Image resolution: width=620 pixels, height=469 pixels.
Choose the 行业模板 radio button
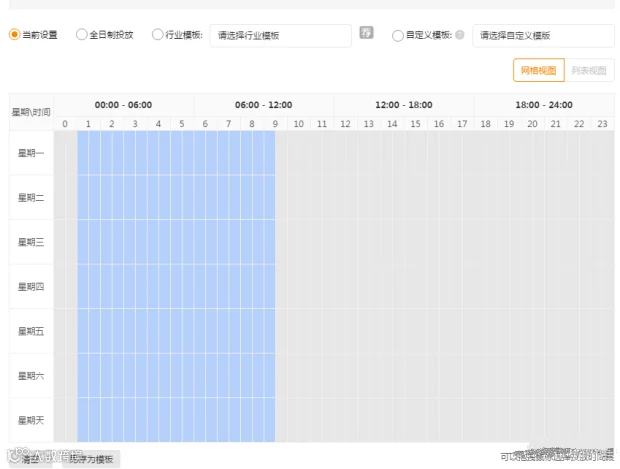coord(157,34)
